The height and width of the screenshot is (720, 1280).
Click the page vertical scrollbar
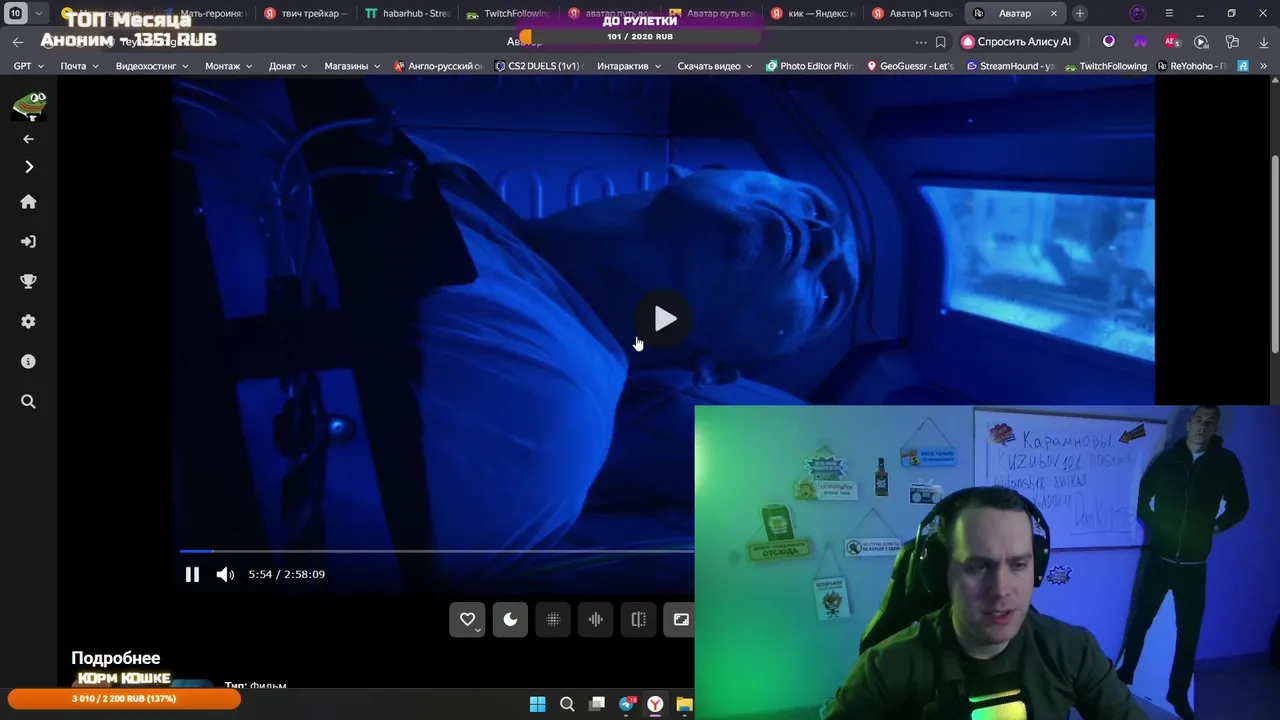(1274, 255)
